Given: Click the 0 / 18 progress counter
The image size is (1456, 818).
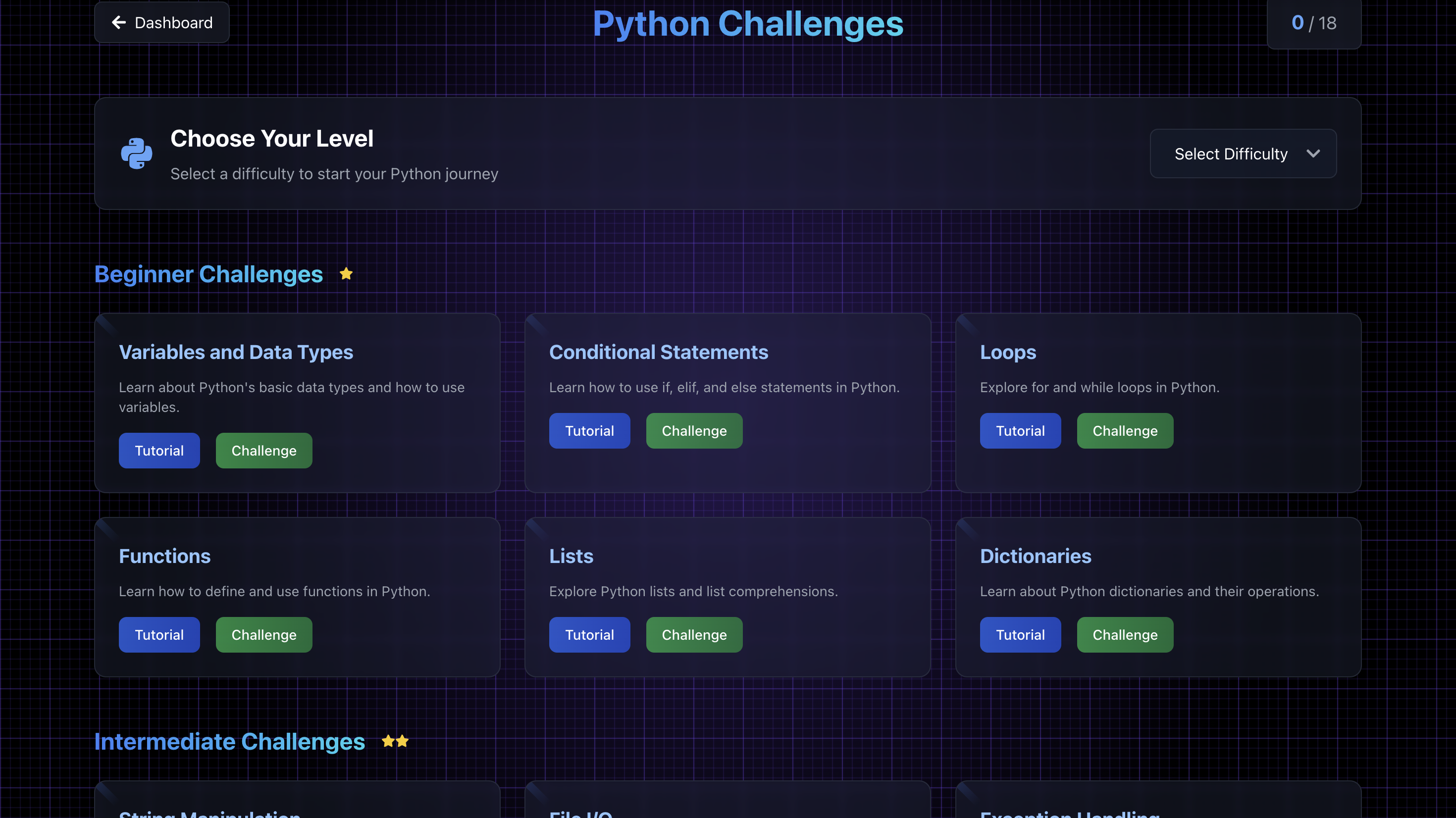Looking at the screenshot, I should [x=1313, y=23].
